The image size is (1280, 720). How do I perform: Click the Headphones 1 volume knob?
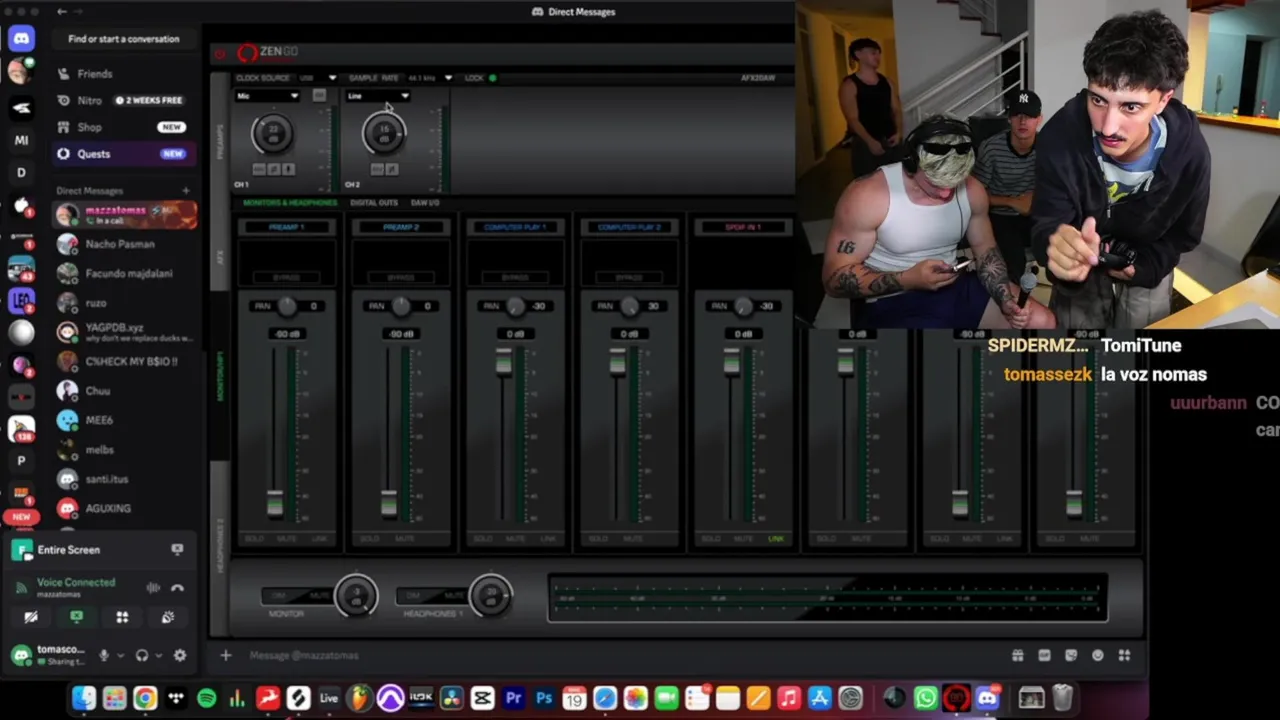[x=490, y=596]
